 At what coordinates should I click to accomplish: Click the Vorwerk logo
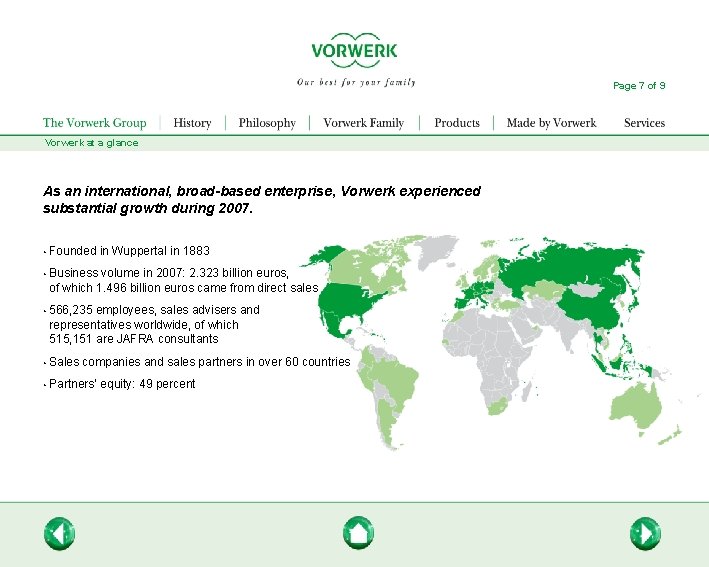point(354,50)
